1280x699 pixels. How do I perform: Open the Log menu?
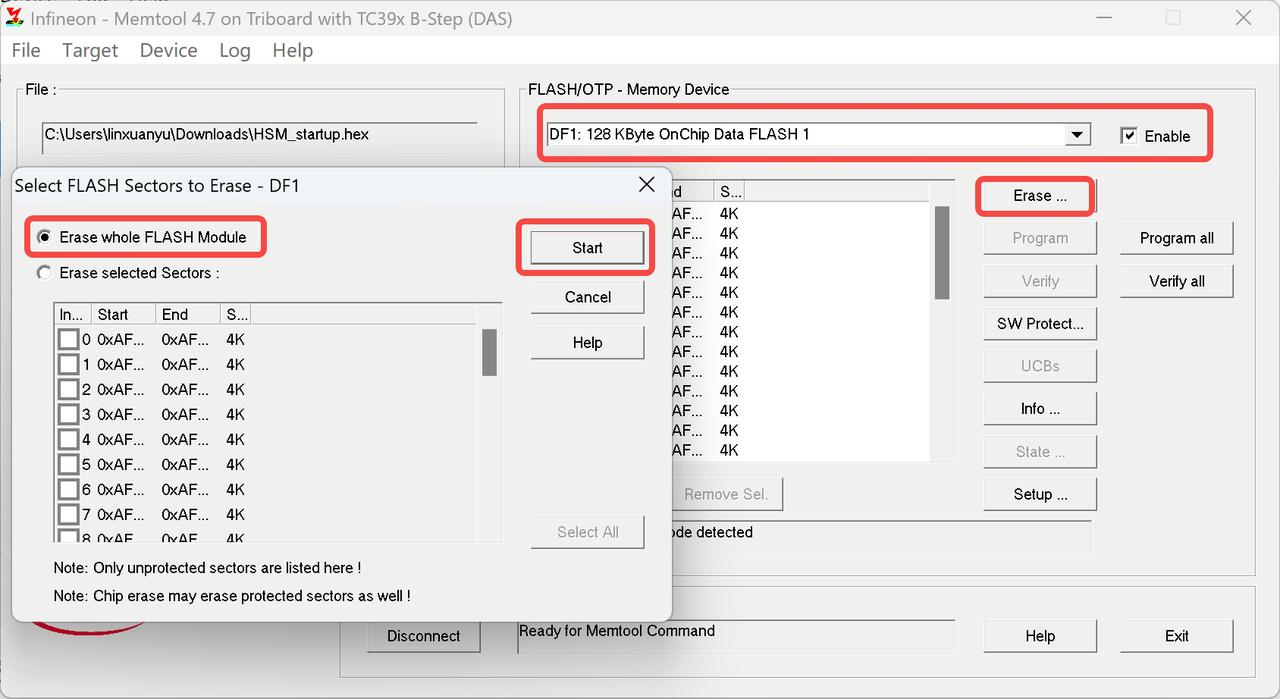pyautogui.click(x=235, y=50)
